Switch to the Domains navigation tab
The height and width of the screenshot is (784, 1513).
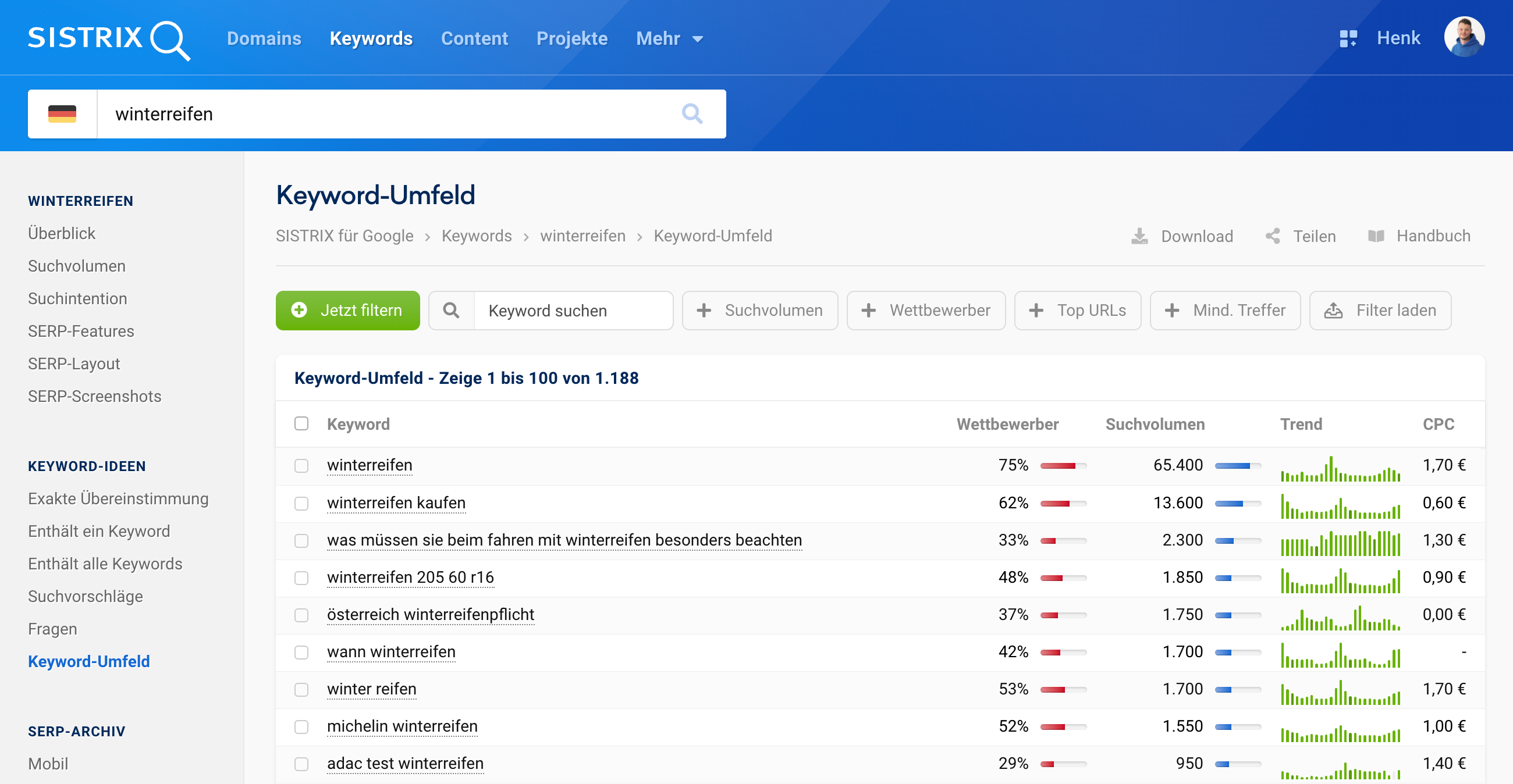tap(264, 39)
